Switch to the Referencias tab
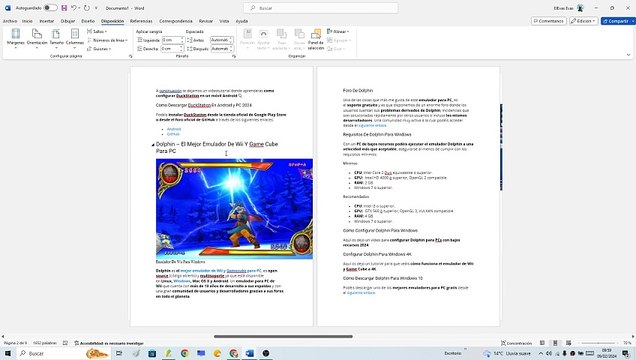The width and height of the screenshot is (636, 360). point(141,21)
